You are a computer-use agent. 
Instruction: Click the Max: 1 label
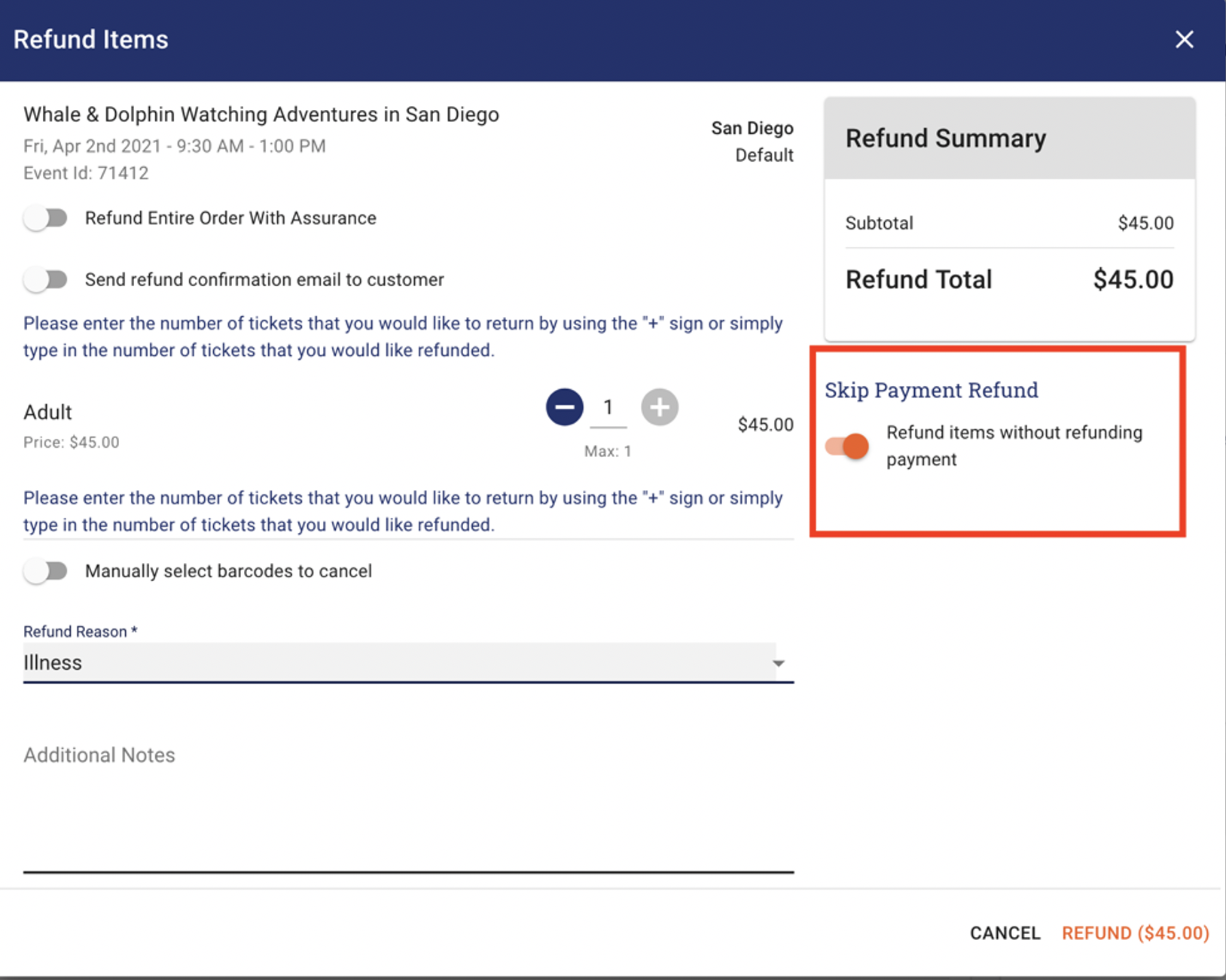(x=608, y=452)
